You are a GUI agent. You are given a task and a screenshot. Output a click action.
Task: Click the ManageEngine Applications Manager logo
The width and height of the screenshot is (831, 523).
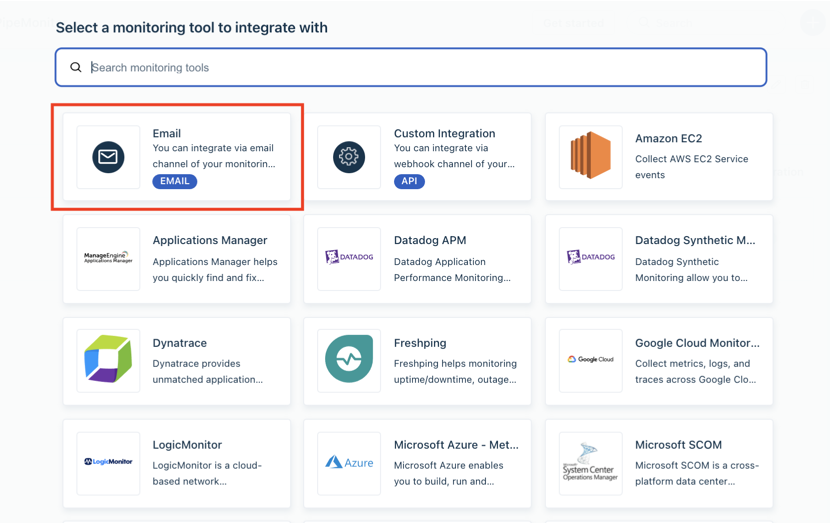[x=108, y=258]
